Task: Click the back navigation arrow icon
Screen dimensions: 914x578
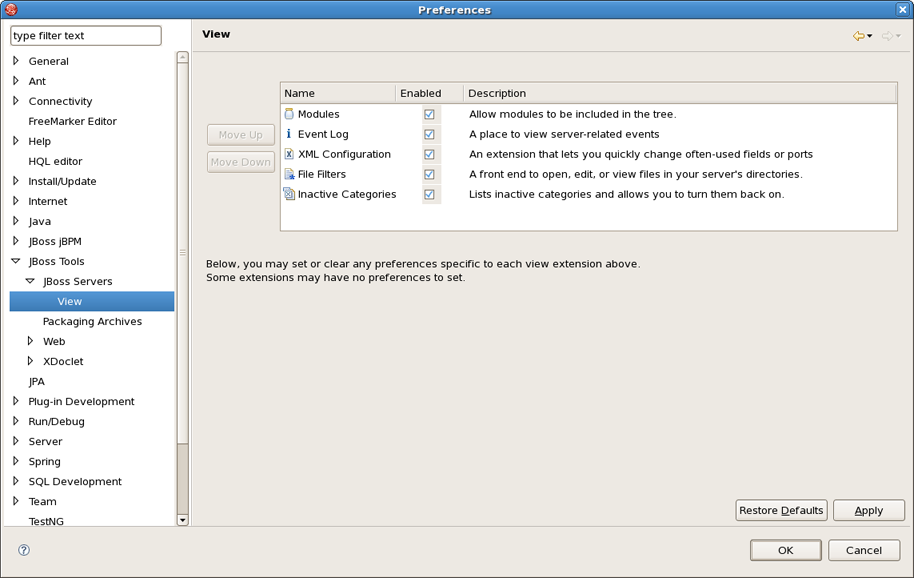Action: click(858, 36)
